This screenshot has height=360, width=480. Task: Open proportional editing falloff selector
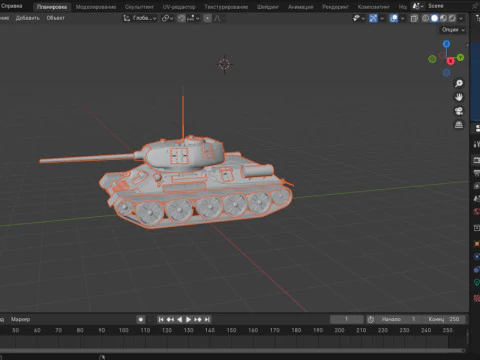[x=218, y=18]
